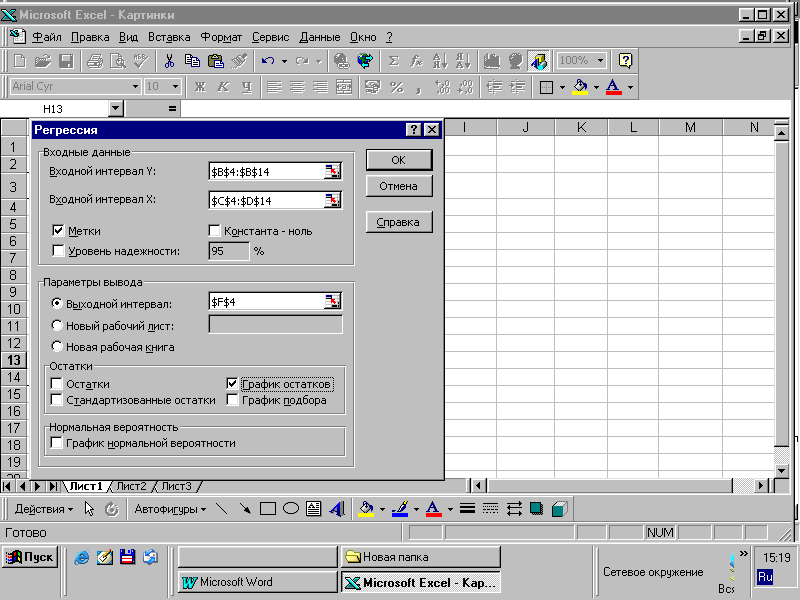Click the Sort Ascending icon
The height and width of the screenshot is (600, 800).
(439, 61)
